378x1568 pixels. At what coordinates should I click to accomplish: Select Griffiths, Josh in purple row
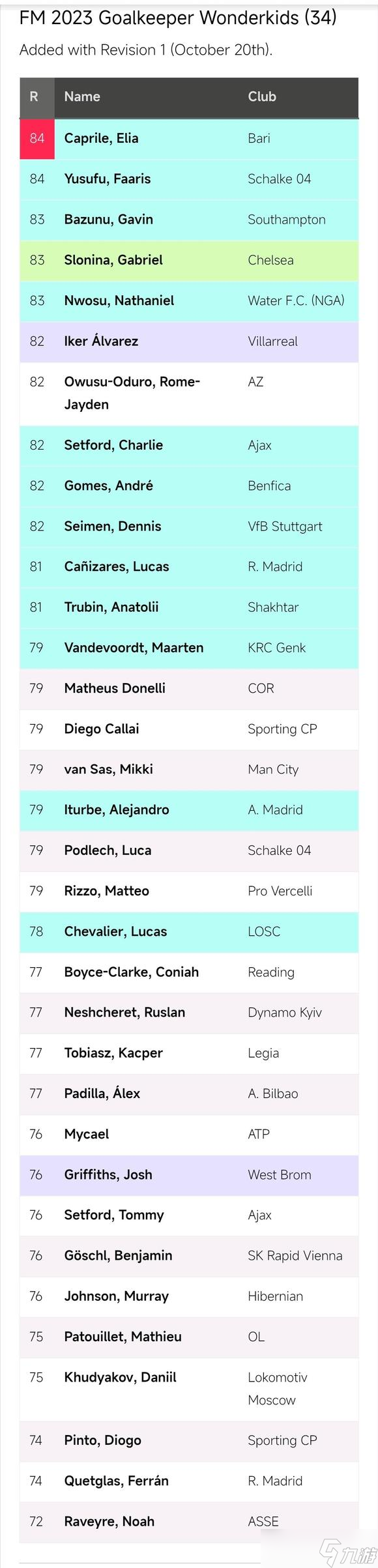108,1174
